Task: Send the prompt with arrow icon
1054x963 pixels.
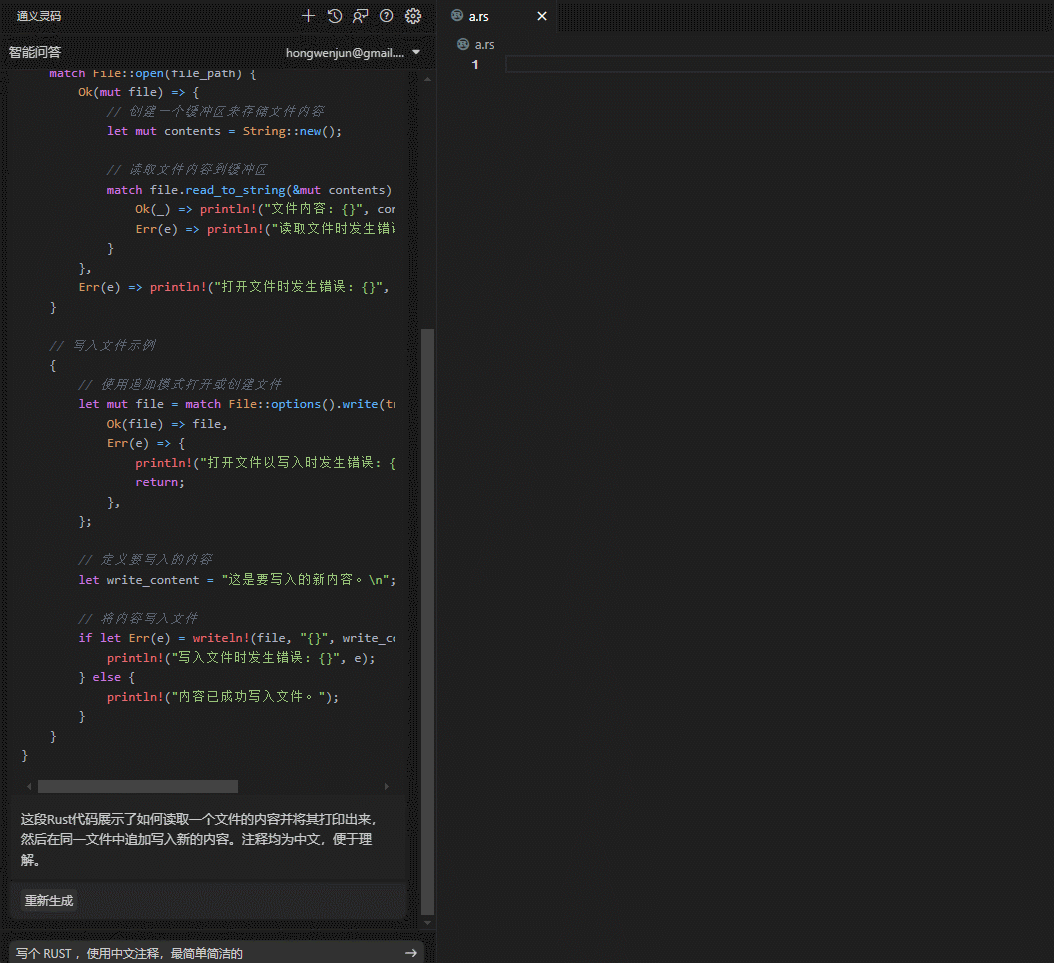Action: coord(410,953)
